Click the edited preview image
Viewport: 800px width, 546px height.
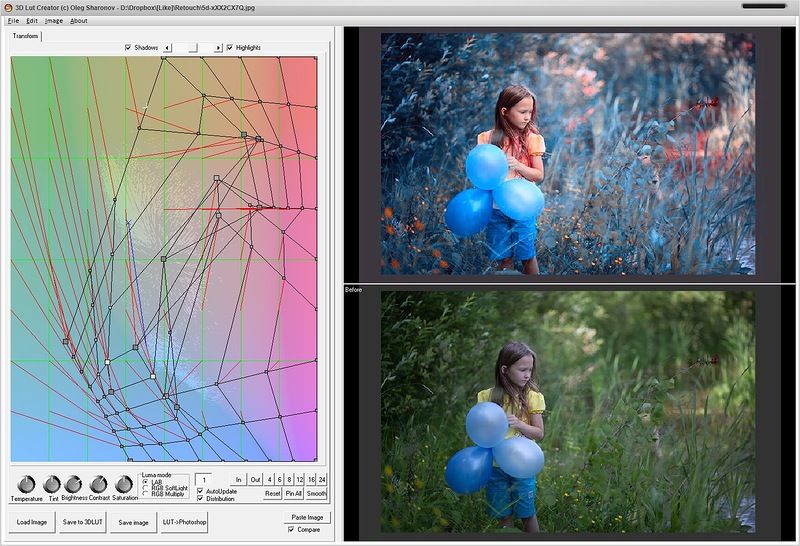[x=568, y=154]
